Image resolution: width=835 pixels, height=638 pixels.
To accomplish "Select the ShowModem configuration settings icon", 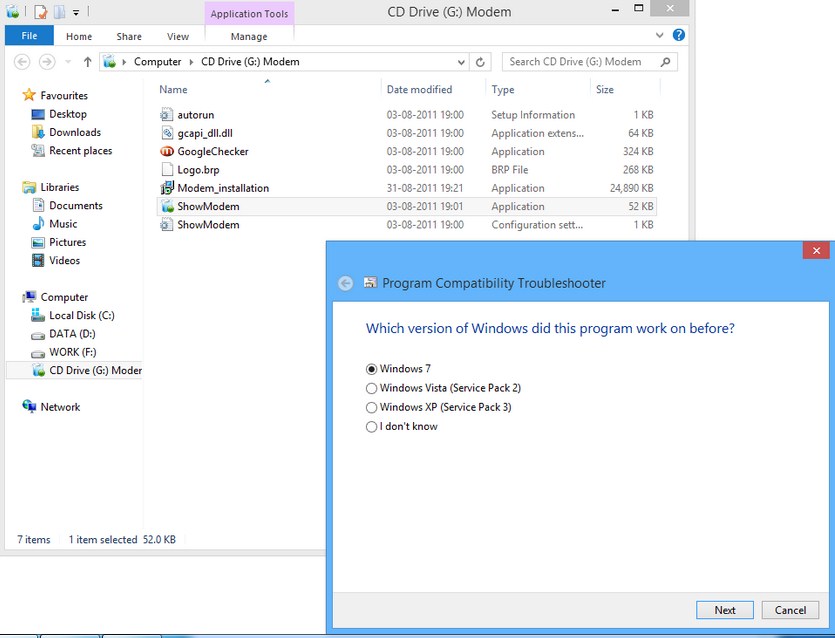I will pos(167,224).
